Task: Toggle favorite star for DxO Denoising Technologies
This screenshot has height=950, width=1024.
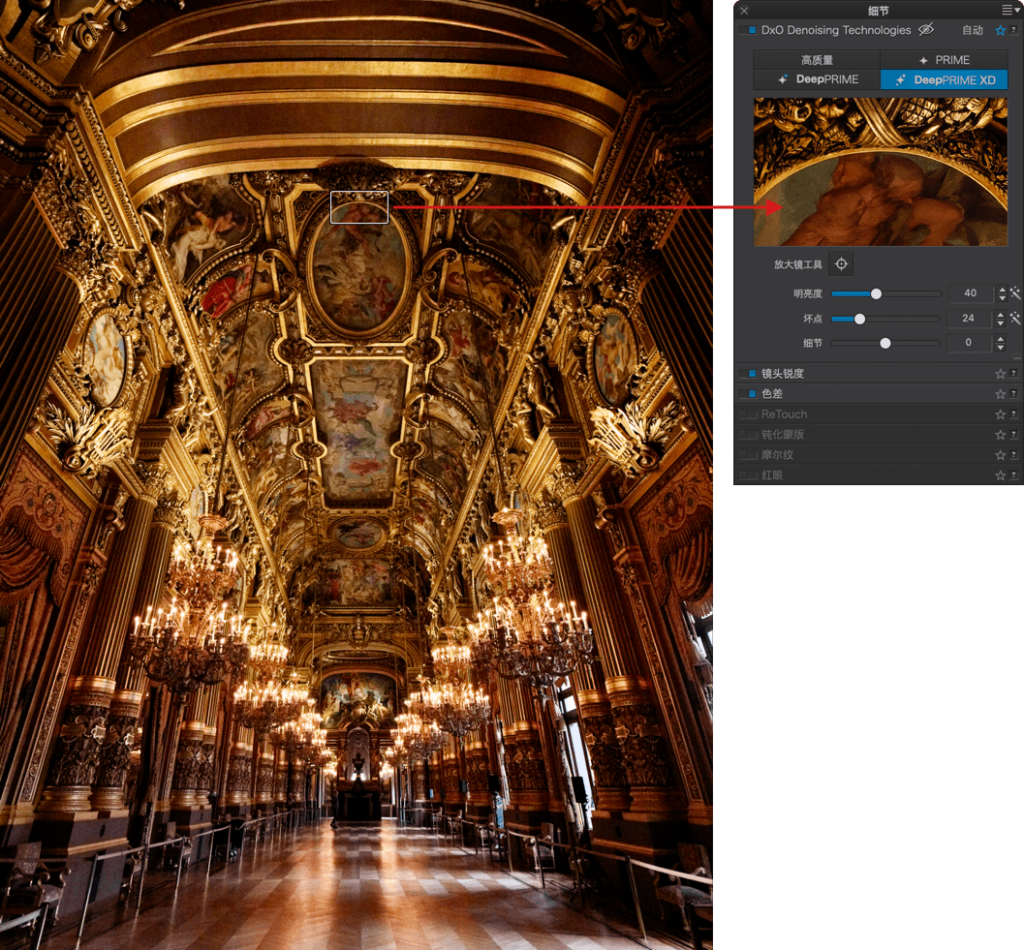Action: tap(1000, 30)
